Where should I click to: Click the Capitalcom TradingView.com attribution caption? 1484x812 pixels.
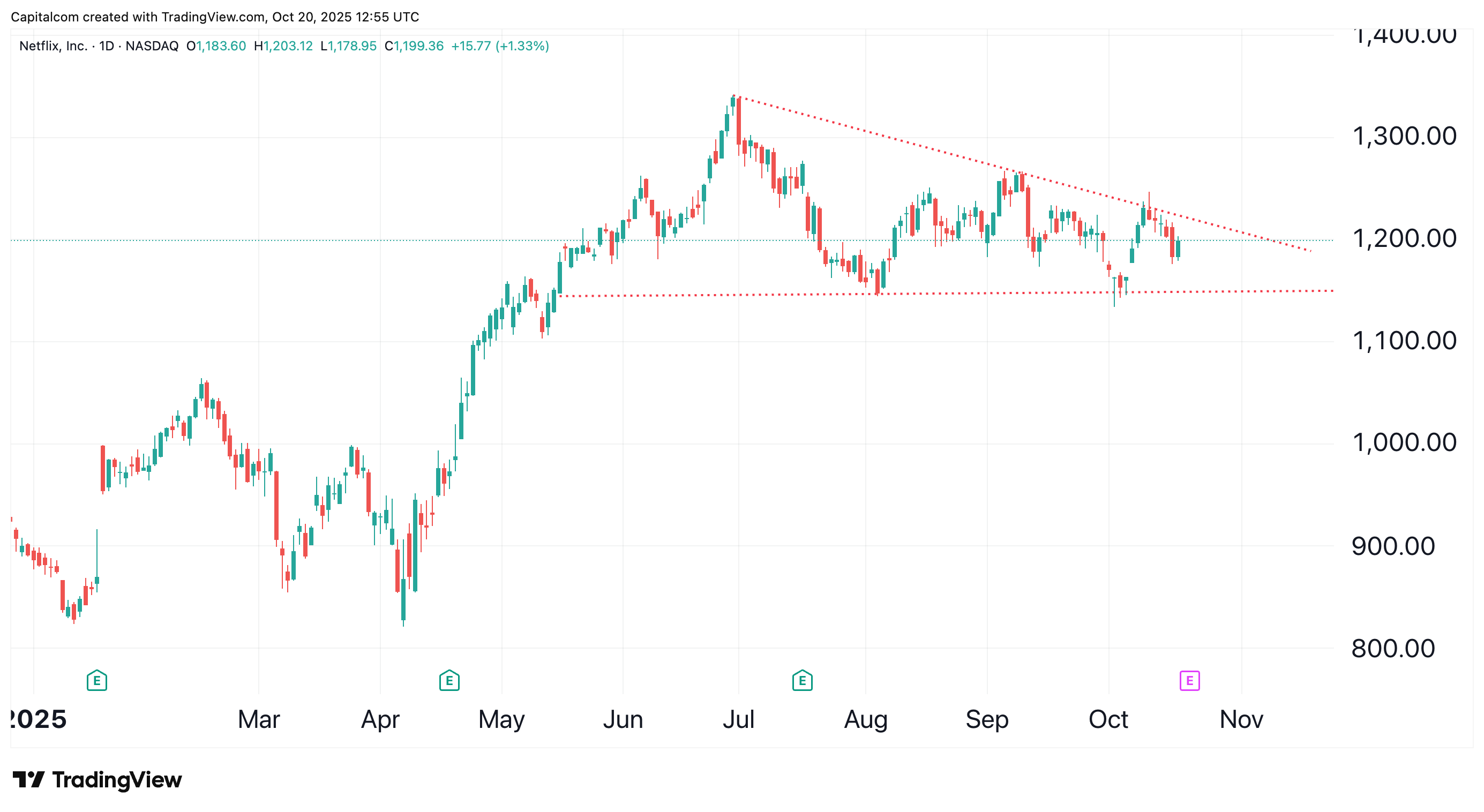(214, 17)
